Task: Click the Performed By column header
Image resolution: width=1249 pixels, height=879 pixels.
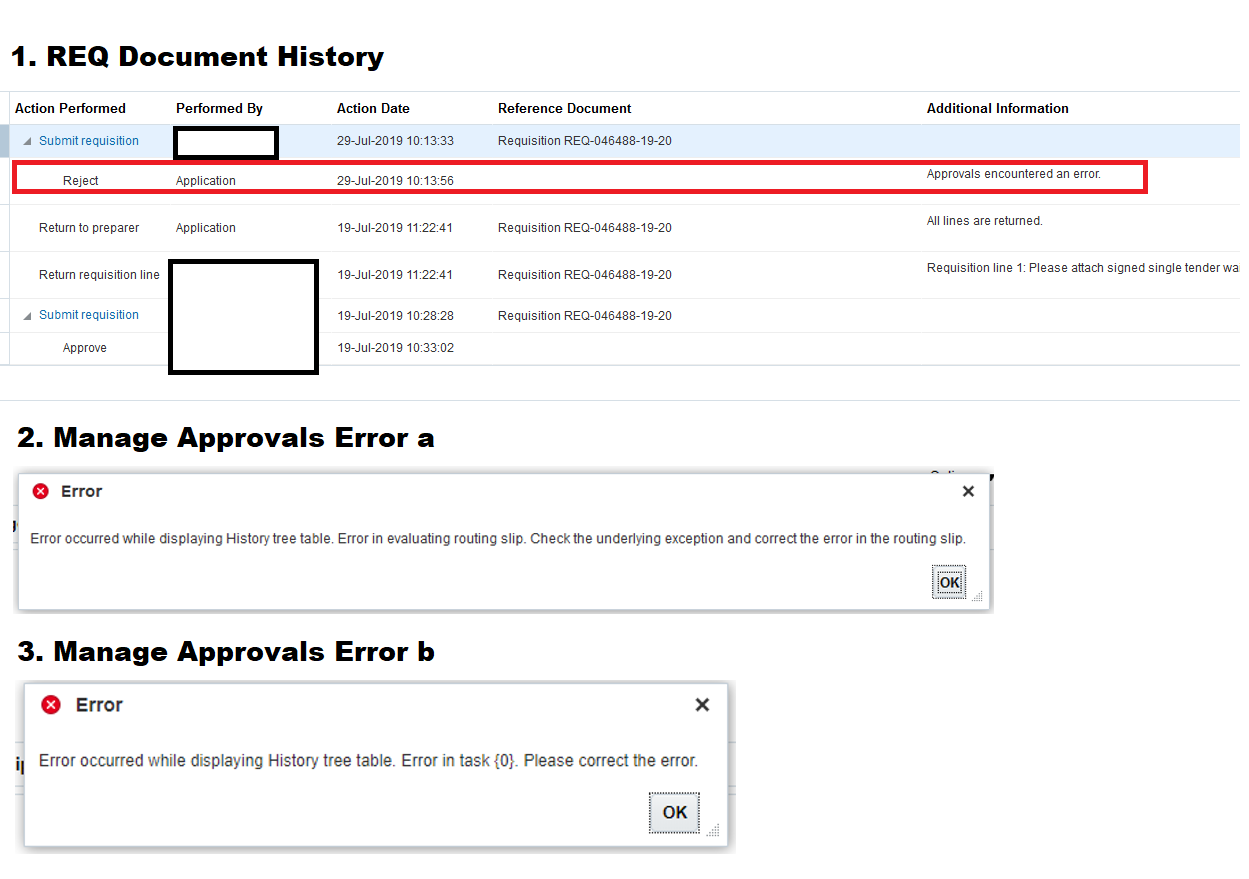Action: pyautogui.click(x=218, y=108)
